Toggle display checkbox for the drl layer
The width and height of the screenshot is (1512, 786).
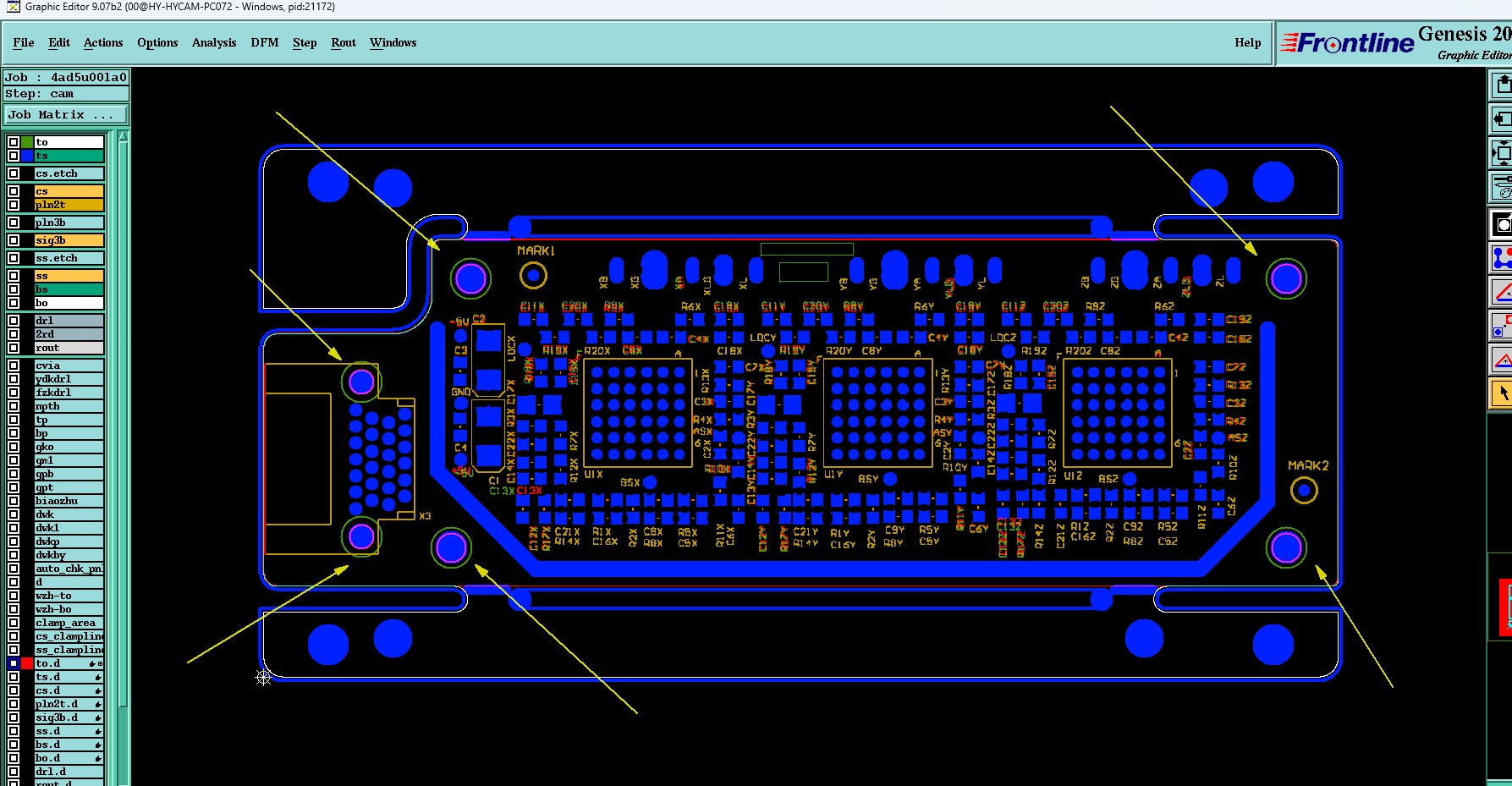(14, 321)
